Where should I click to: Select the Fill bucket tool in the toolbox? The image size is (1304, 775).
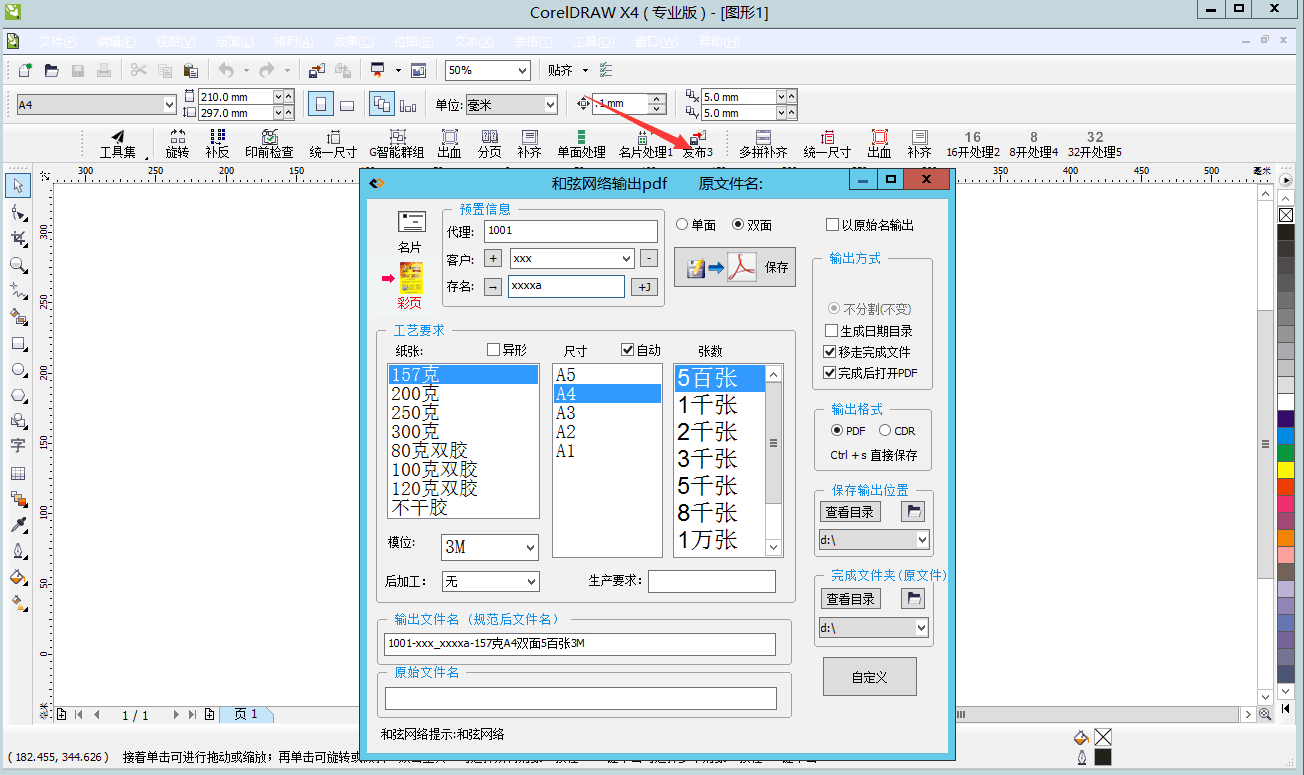tap(18, 577)
